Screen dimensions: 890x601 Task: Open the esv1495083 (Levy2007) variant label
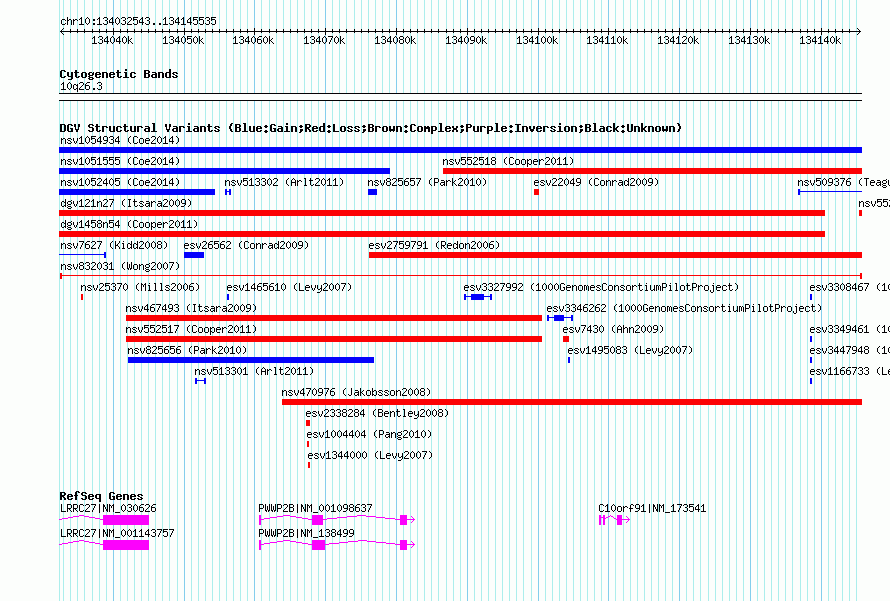[x=630, y=350]
